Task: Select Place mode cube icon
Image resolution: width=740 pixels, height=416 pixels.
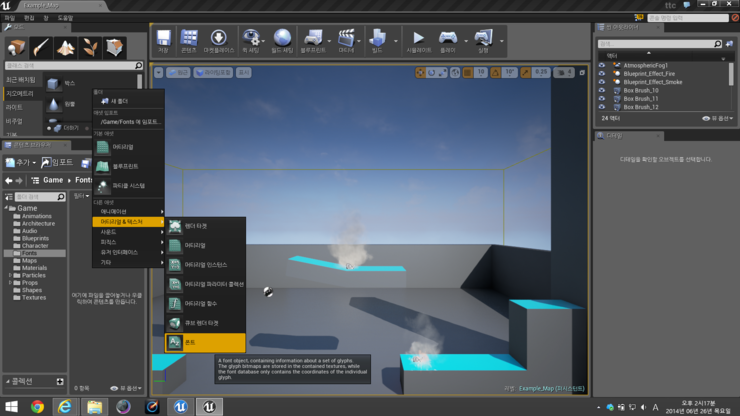Action: 17,47
